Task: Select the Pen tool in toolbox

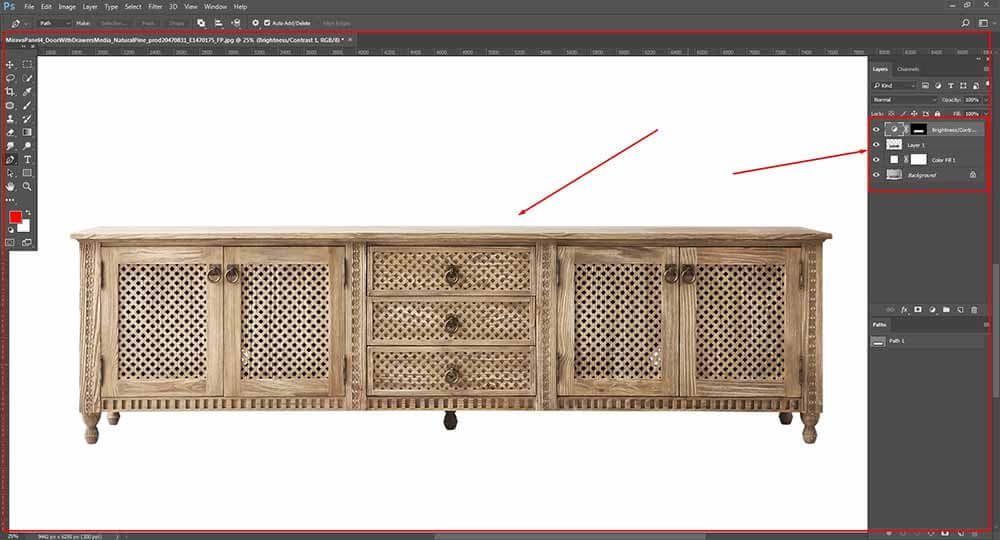Action: (x=10, y=159)
